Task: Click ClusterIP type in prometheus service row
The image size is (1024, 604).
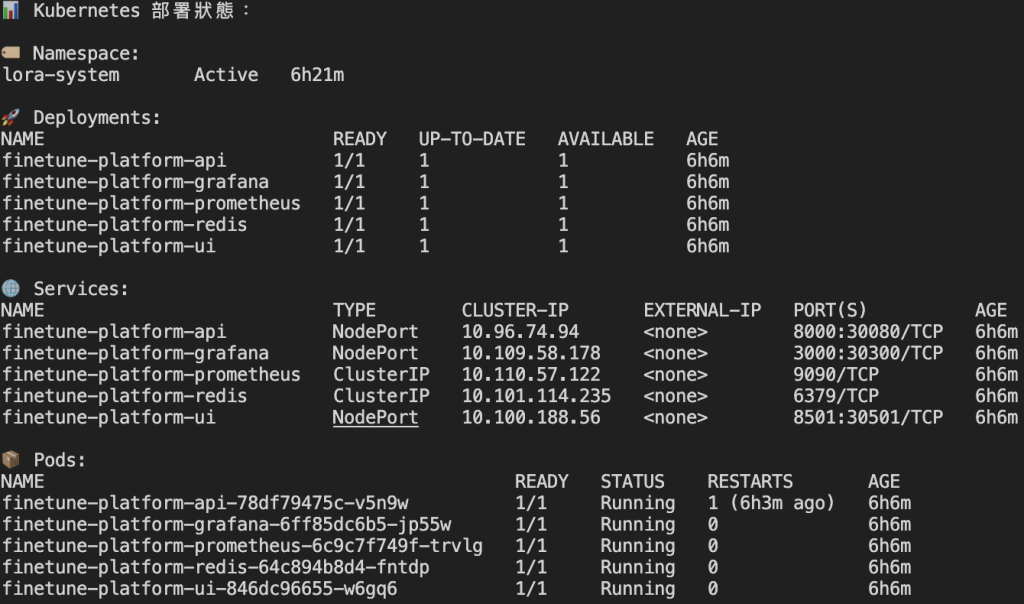Action: click(x=381, y=375)
